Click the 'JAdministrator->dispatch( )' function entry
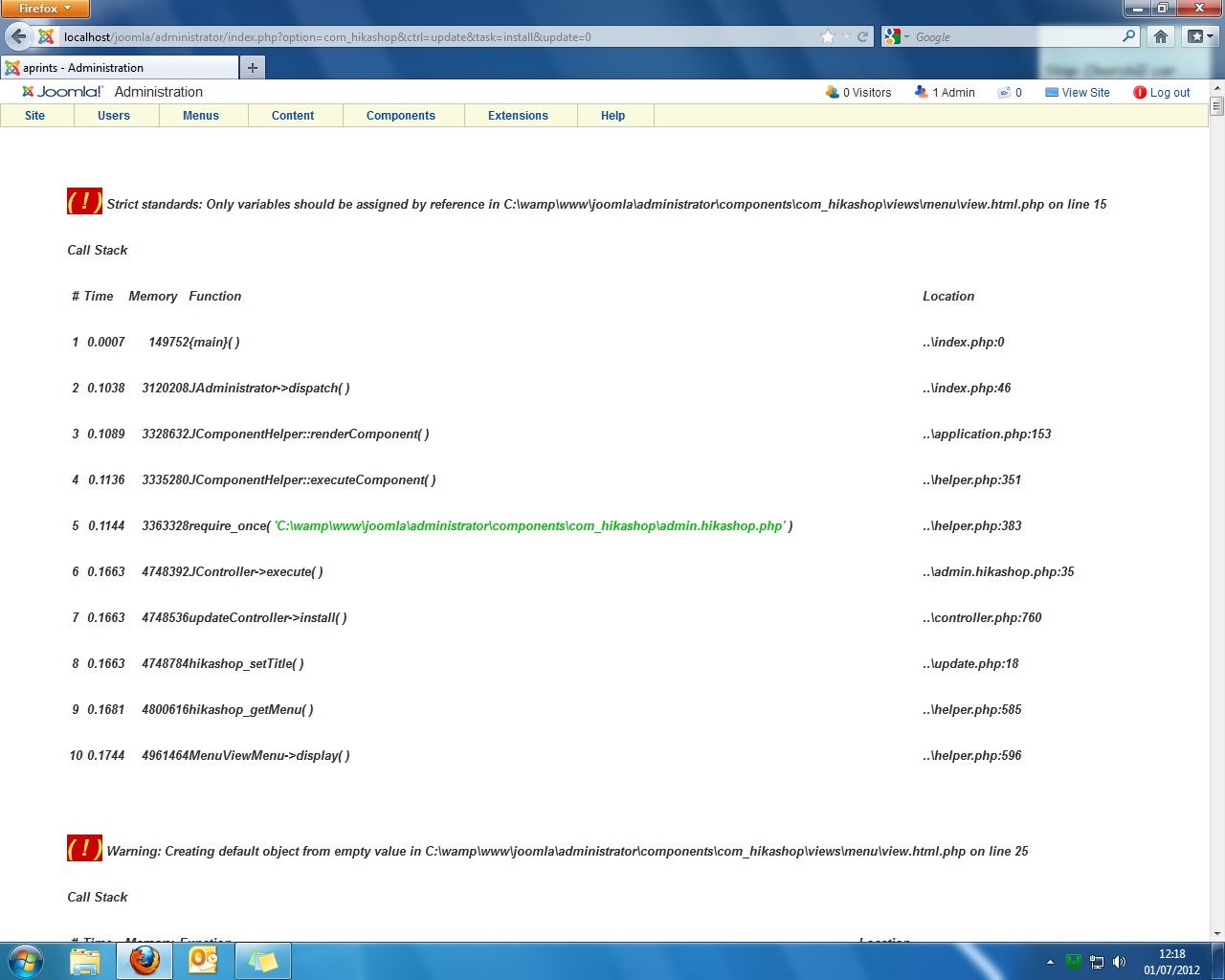 click(270, 389)
